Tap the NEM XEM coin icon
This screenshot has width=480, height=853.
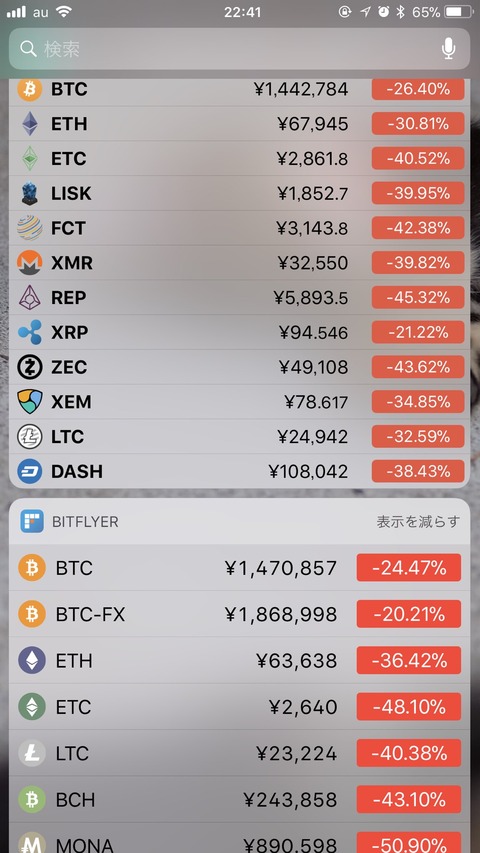pos(30,401)
